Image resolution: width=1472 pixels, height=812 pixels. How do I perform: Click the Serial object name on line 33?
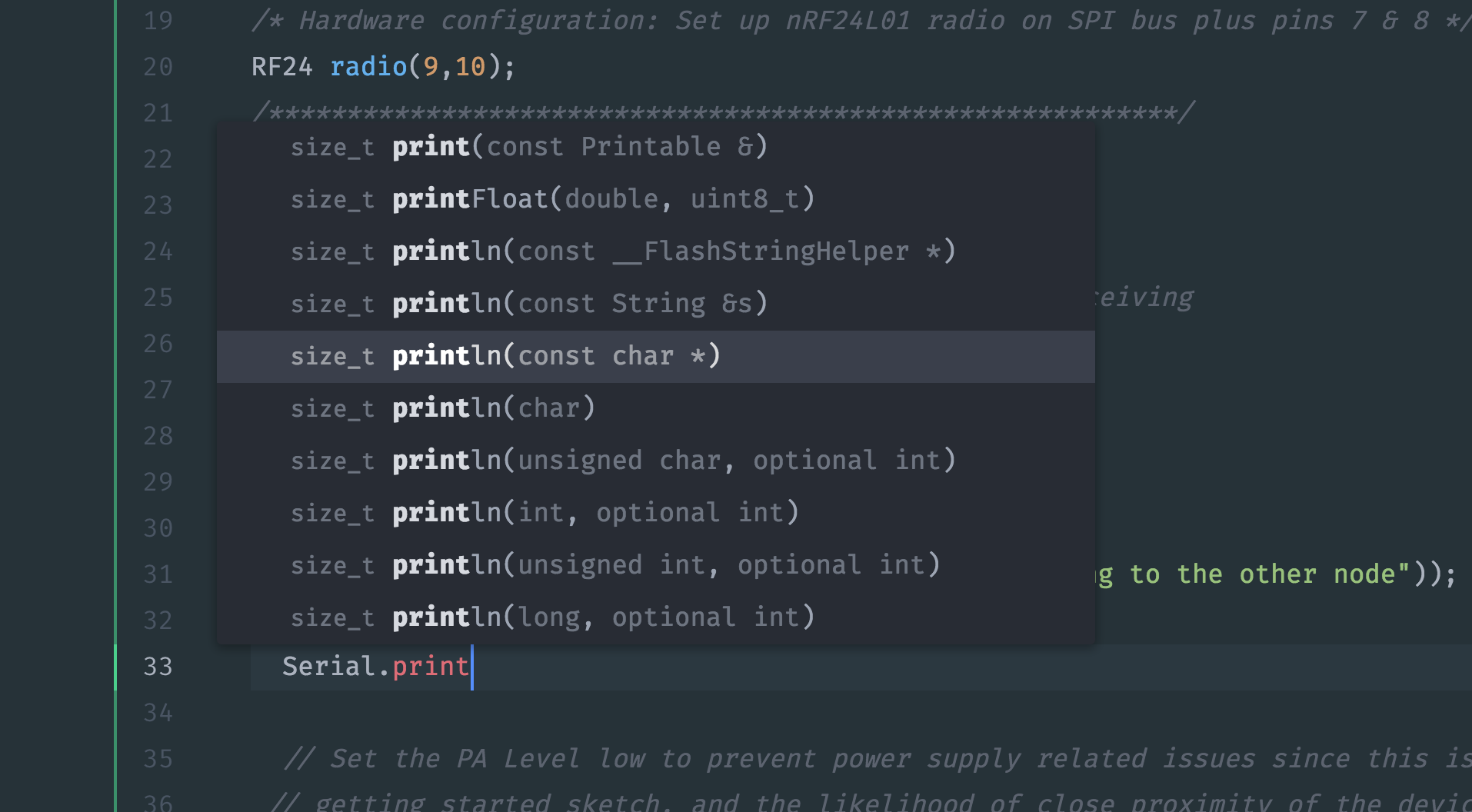click(x=328, y=667)
